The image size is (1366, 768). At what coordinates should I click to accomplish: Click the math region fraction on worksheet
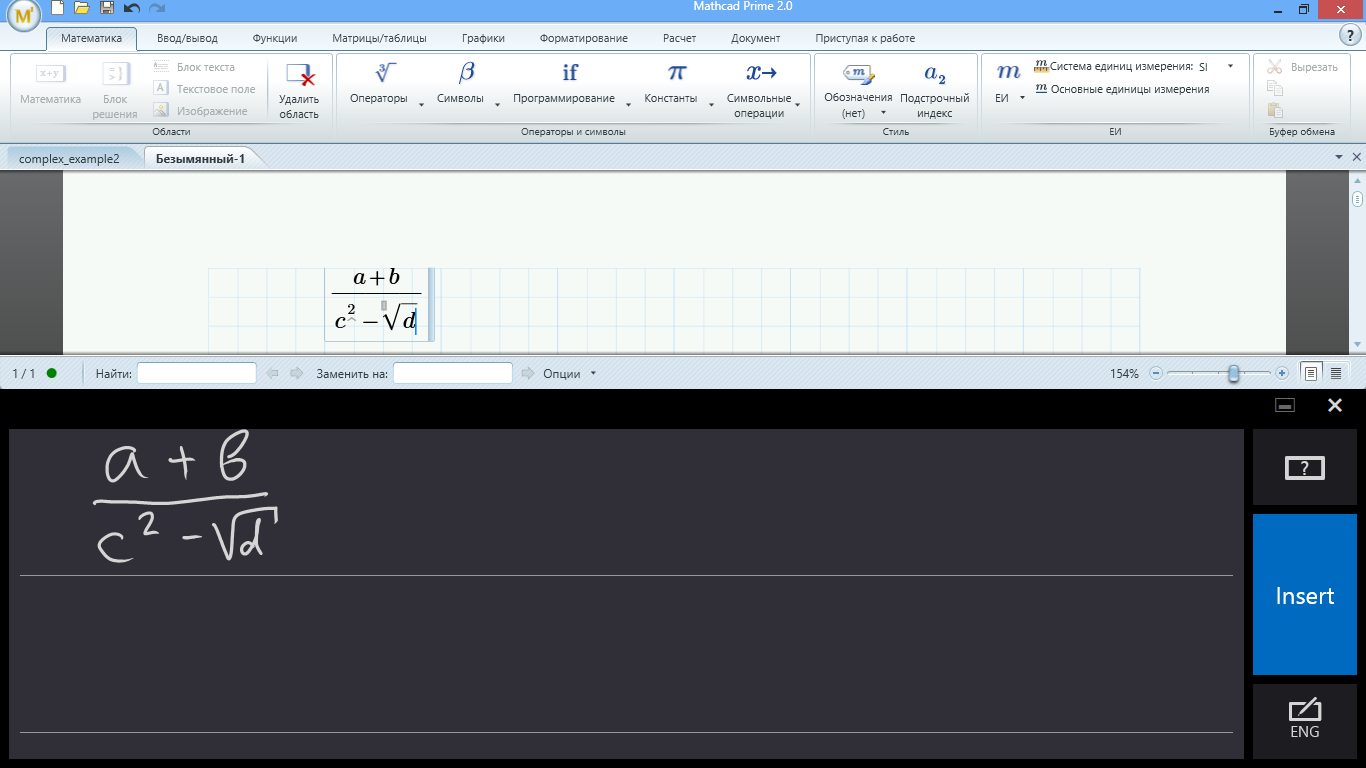tap(377, 303)
